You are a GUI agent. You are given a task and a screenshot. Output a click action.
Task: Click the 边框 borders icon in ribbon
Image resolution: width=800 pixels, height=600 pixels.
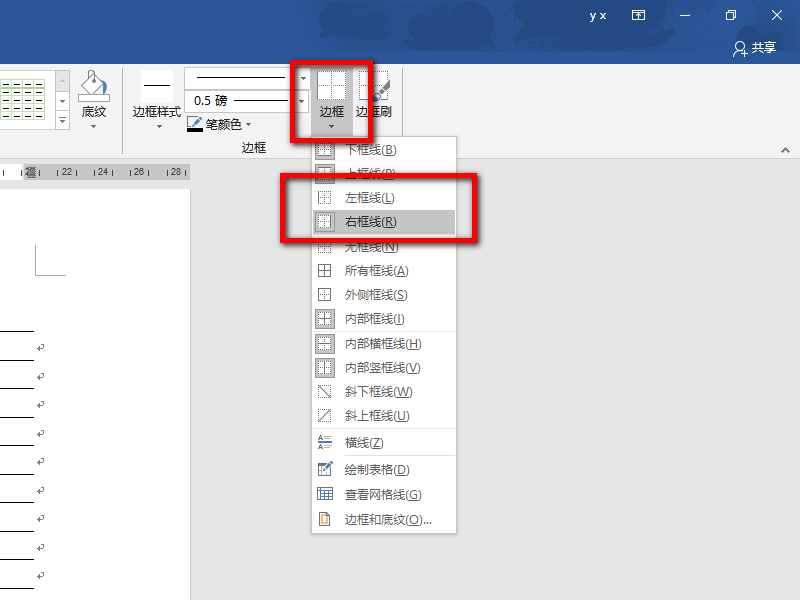click(332, 85)
